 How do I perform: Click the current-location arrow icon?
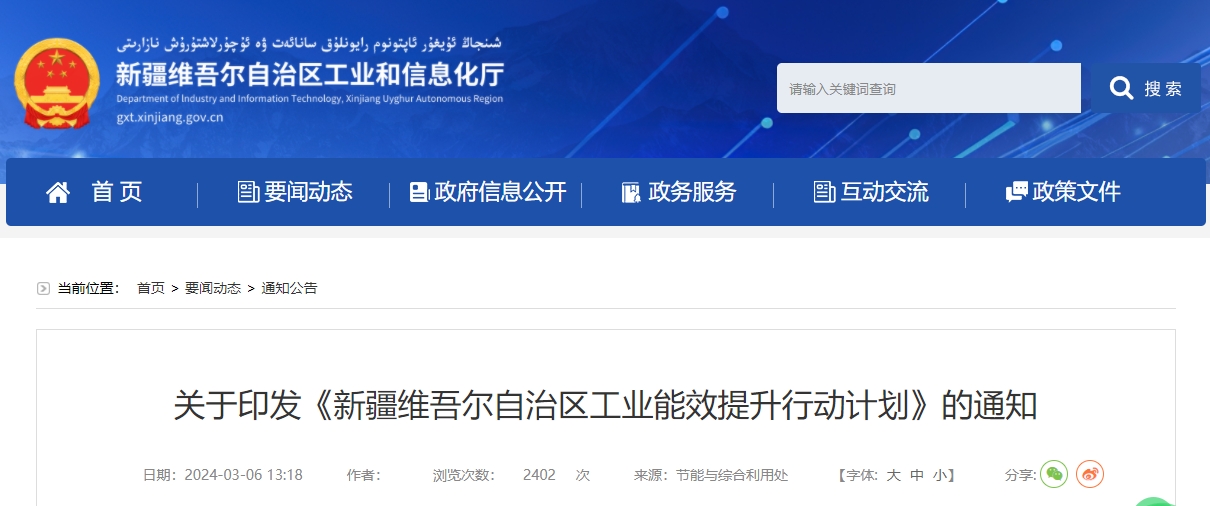(43, 288)
